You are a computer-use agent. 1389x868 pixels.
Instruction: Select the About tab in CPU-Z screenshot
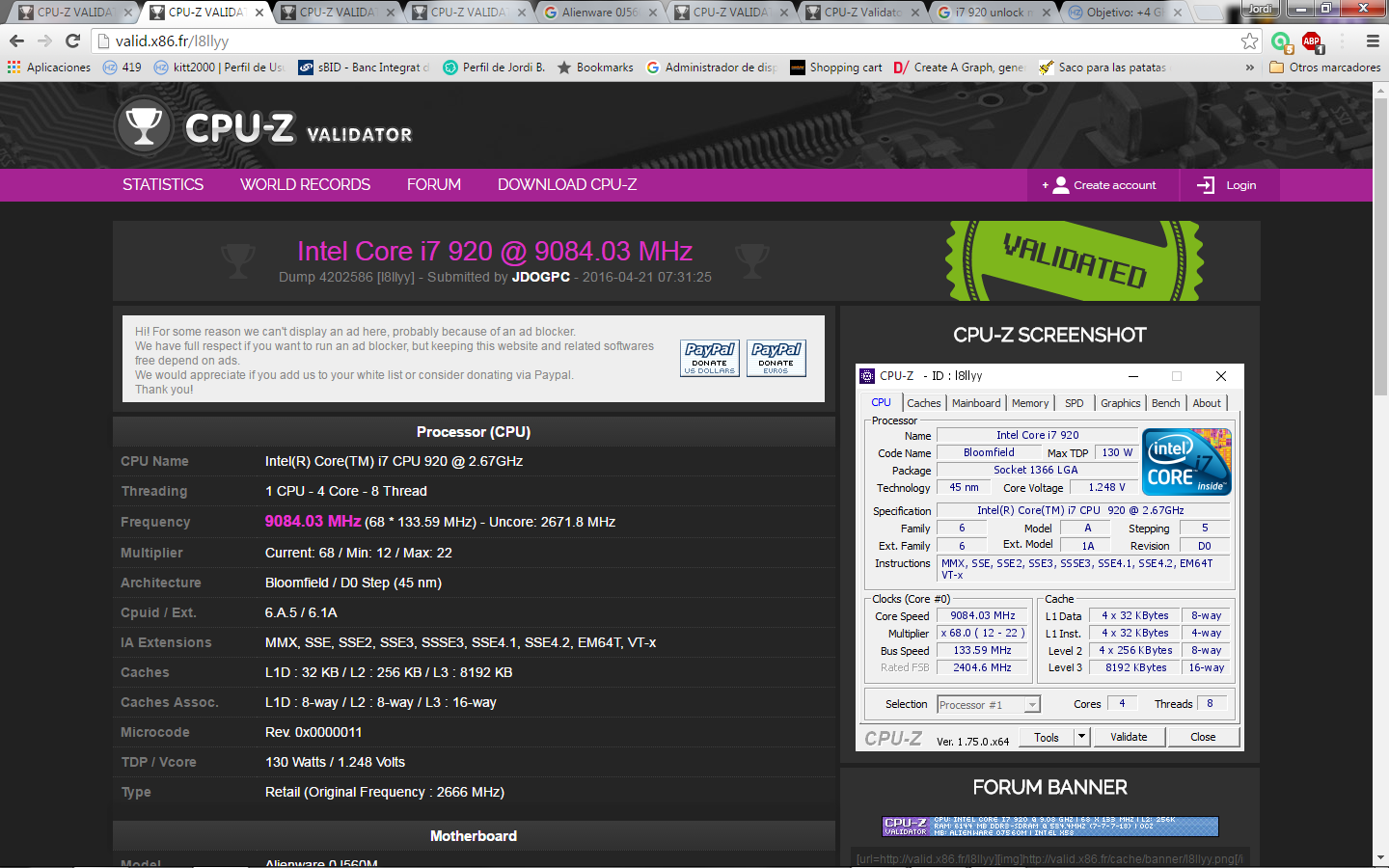(x=1207, y=403)
